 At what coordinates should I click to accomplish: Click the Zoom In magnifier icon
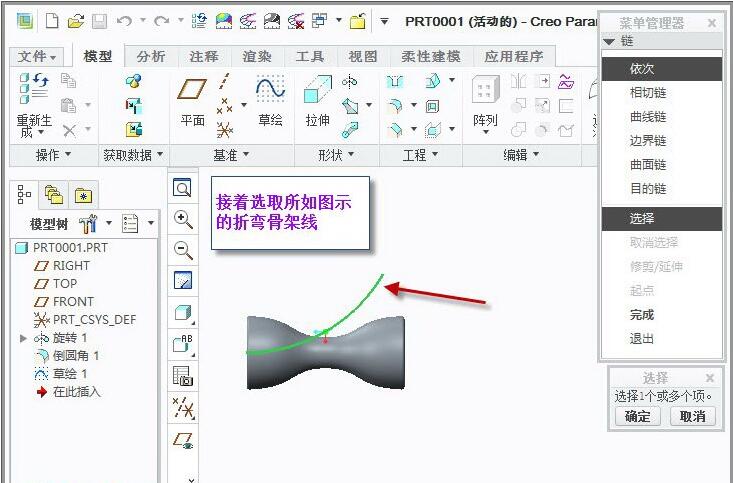183,219
